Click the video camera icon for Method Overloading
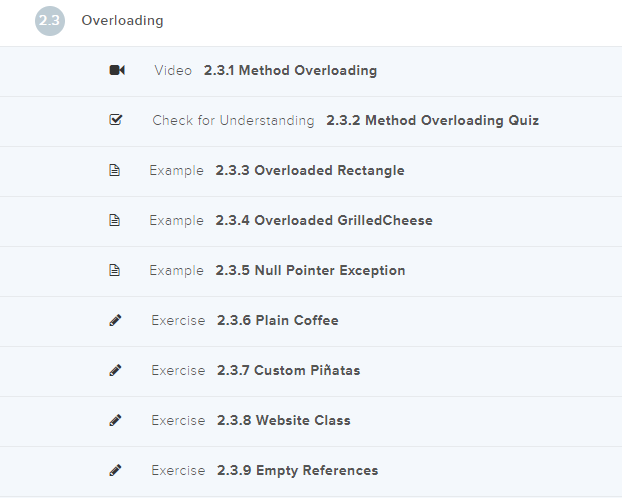622x498 pixels. [116, 70]
